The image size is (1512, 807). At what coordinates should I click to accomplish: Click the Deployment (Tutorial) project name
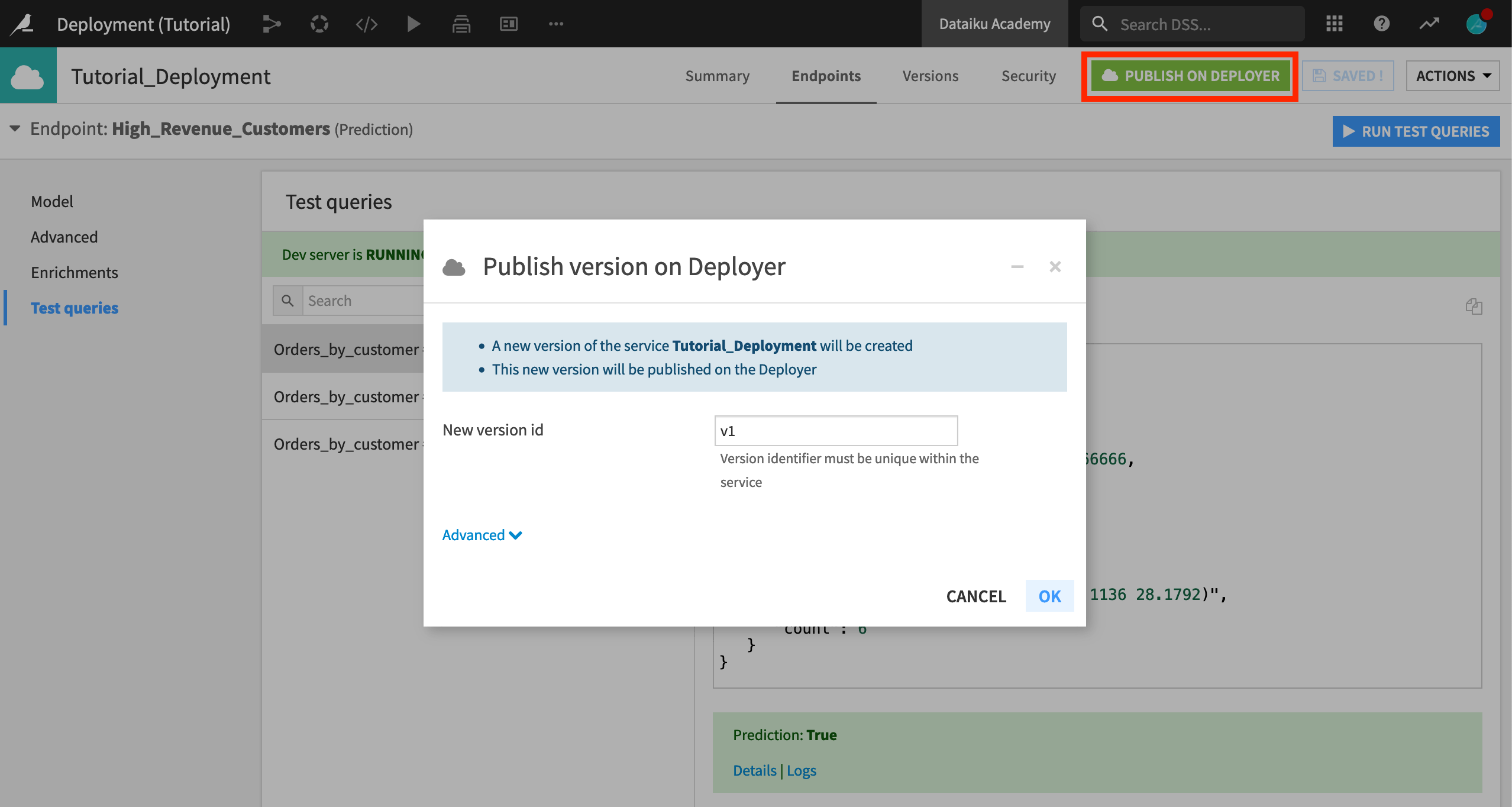144,24
